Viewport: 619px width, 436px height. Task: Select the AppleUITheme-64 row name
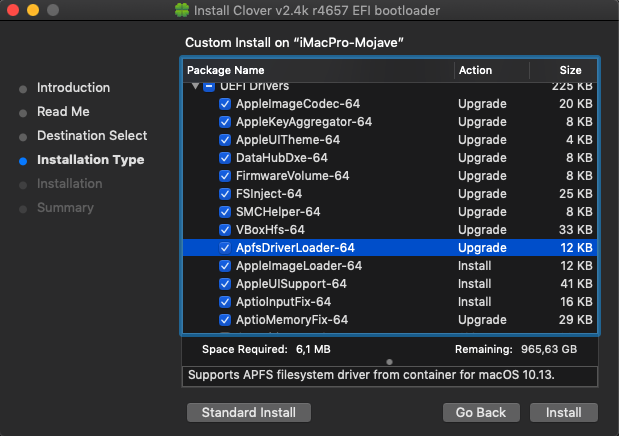288,140
